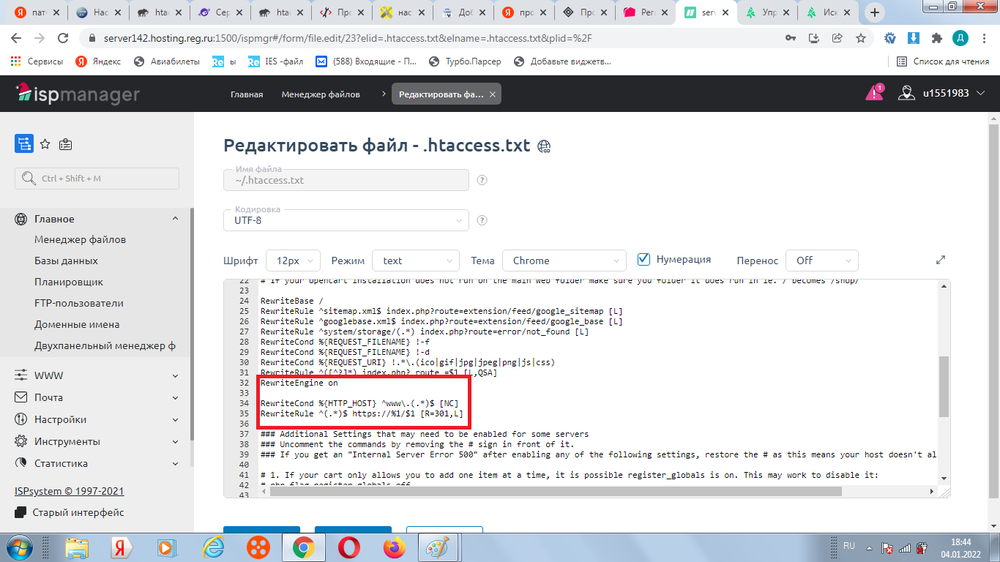
Task: Click the help icon next to file name
Action: (482, 180)
